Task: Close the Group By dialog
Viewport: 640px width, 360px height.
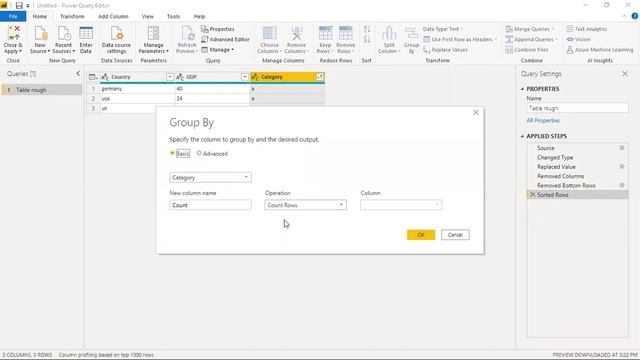Action: tap(476, 113)
